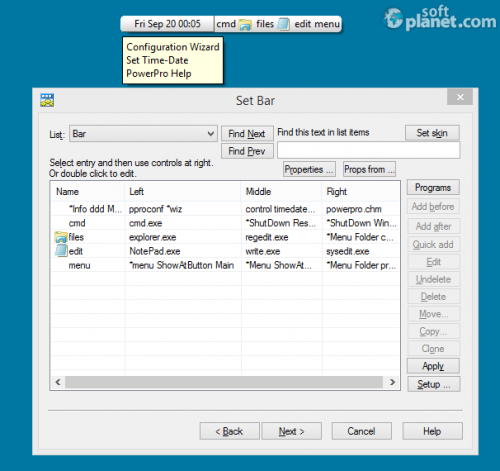Click the Find Prev button
The image size is (500, 471).
[x=247, y=151]
